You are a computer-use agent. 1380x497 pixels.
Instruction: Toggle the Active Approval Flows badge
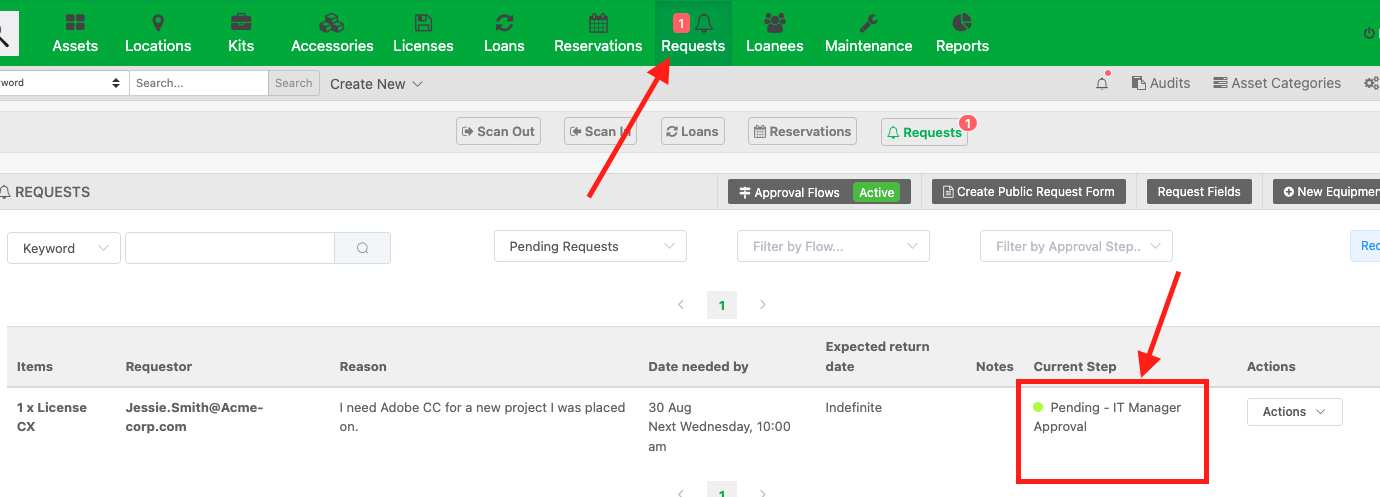(x=876, y=192)
